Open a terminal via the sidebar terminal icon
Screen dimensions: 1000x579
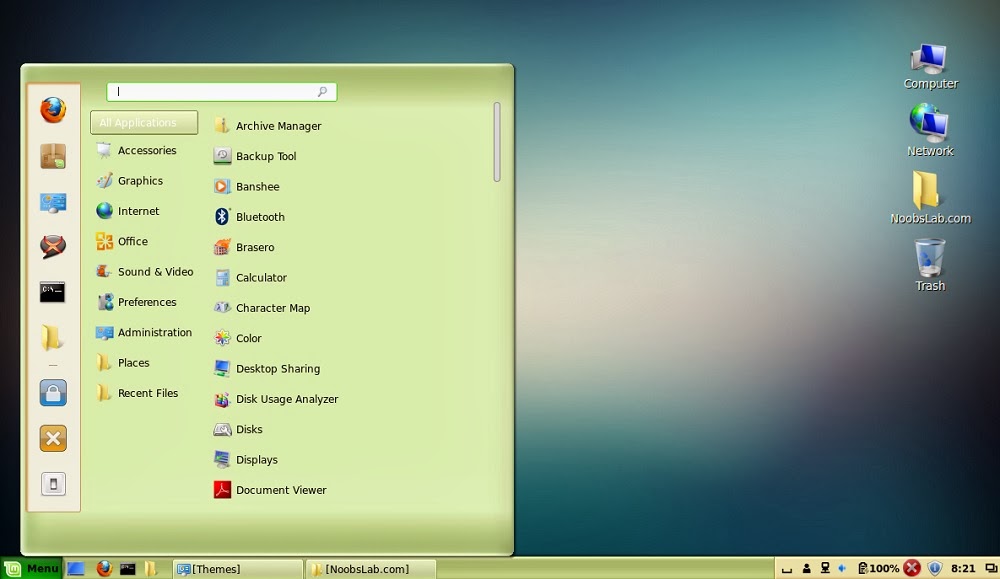[x=52, y=291]
